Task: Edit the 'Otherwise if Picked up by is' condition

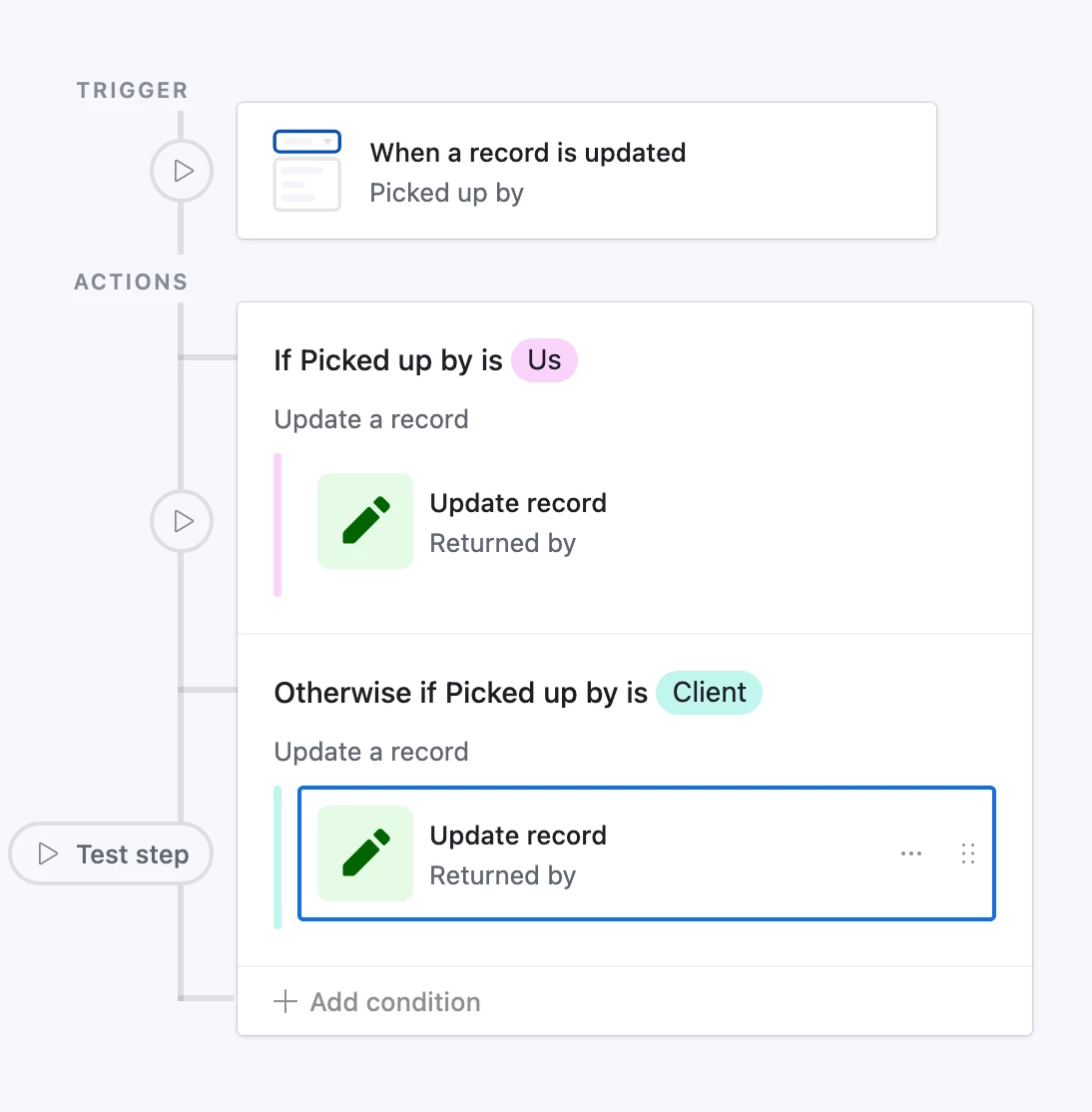Action: click(x=461, y=693)
